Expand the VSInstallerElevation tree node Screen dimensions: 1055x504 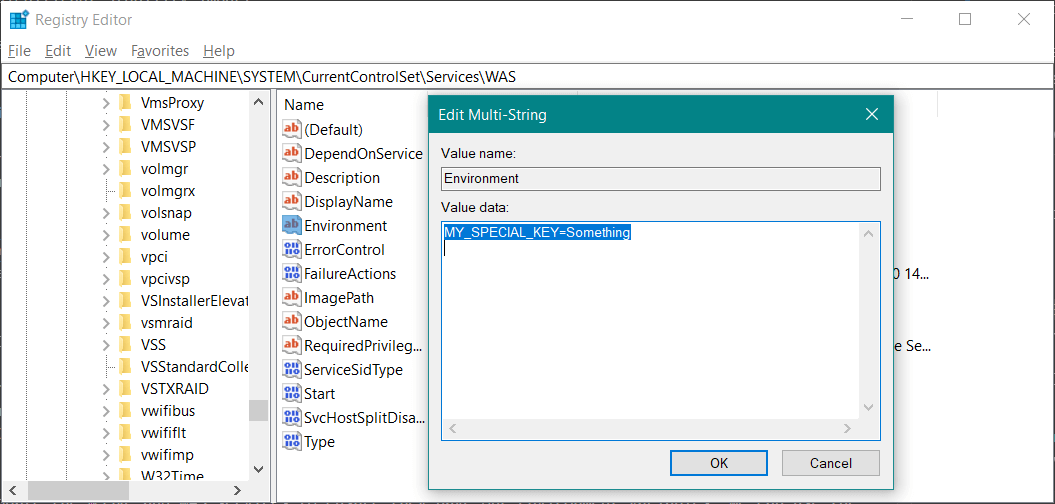[106, 301]
